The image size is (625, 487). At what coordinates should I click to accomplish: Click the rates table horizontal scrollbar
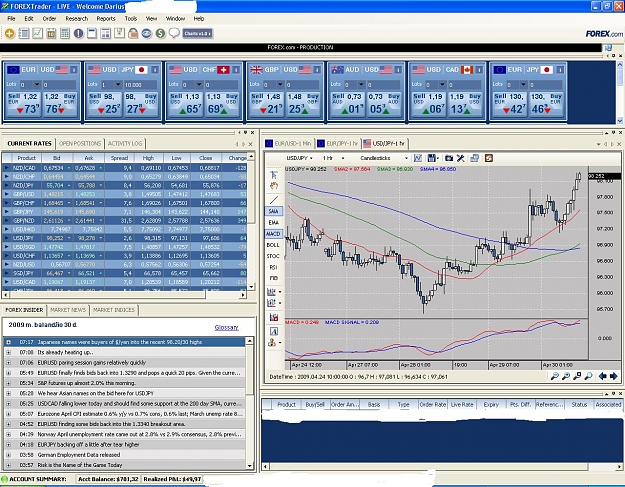[x=124, y=295]
